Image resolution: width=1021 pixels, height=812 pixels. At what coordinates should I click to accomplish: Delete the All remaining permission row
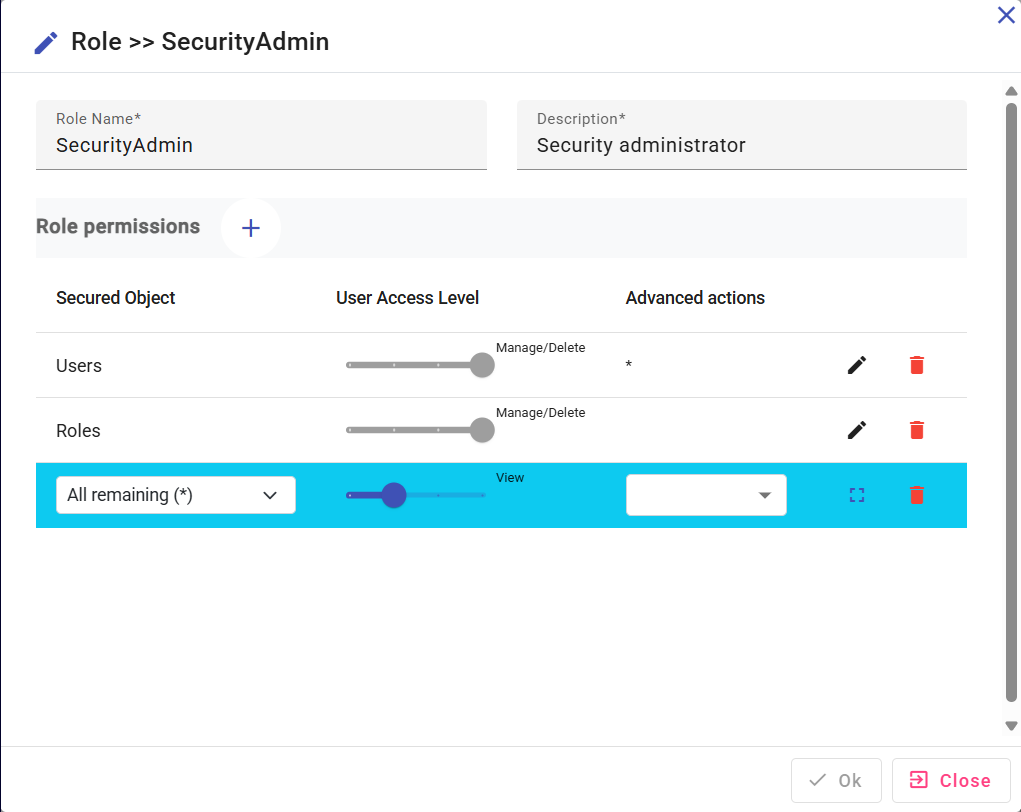[x=917, y=495]
